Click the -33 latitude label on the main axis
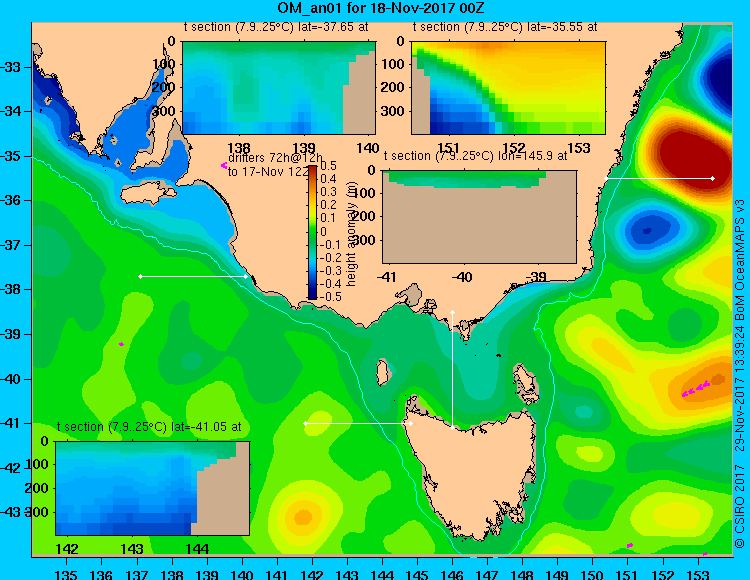This screenshot has height=580, width=750. (x=11, y=67)
